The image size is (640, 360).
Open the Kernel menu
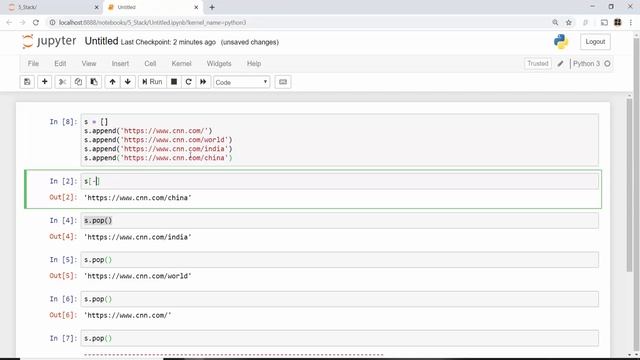pos(181,64)
